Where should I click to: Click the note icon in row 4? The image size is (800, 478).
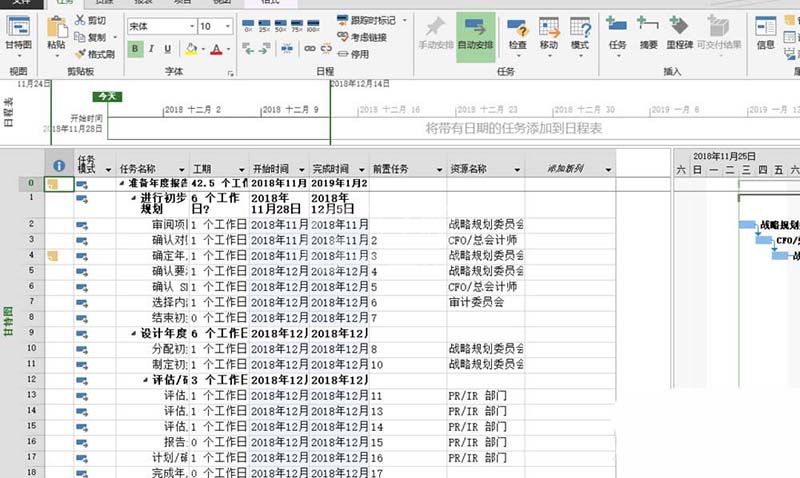53,256
